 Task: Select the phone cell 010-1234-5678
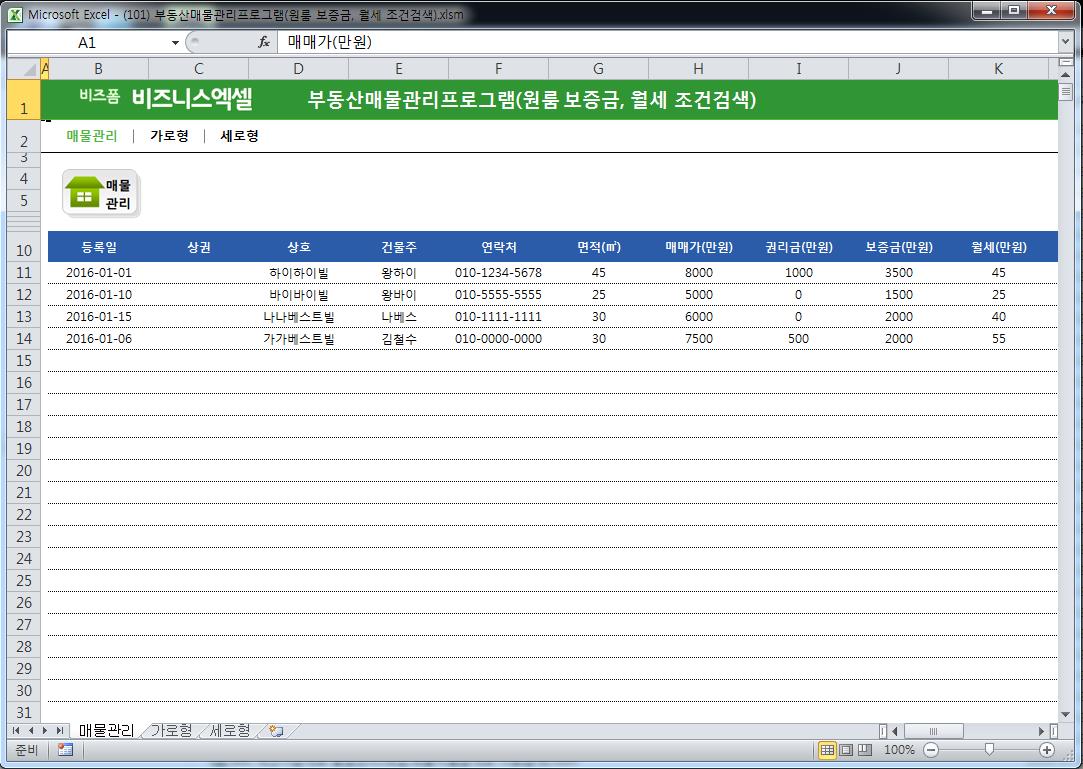tap(499, 272)
